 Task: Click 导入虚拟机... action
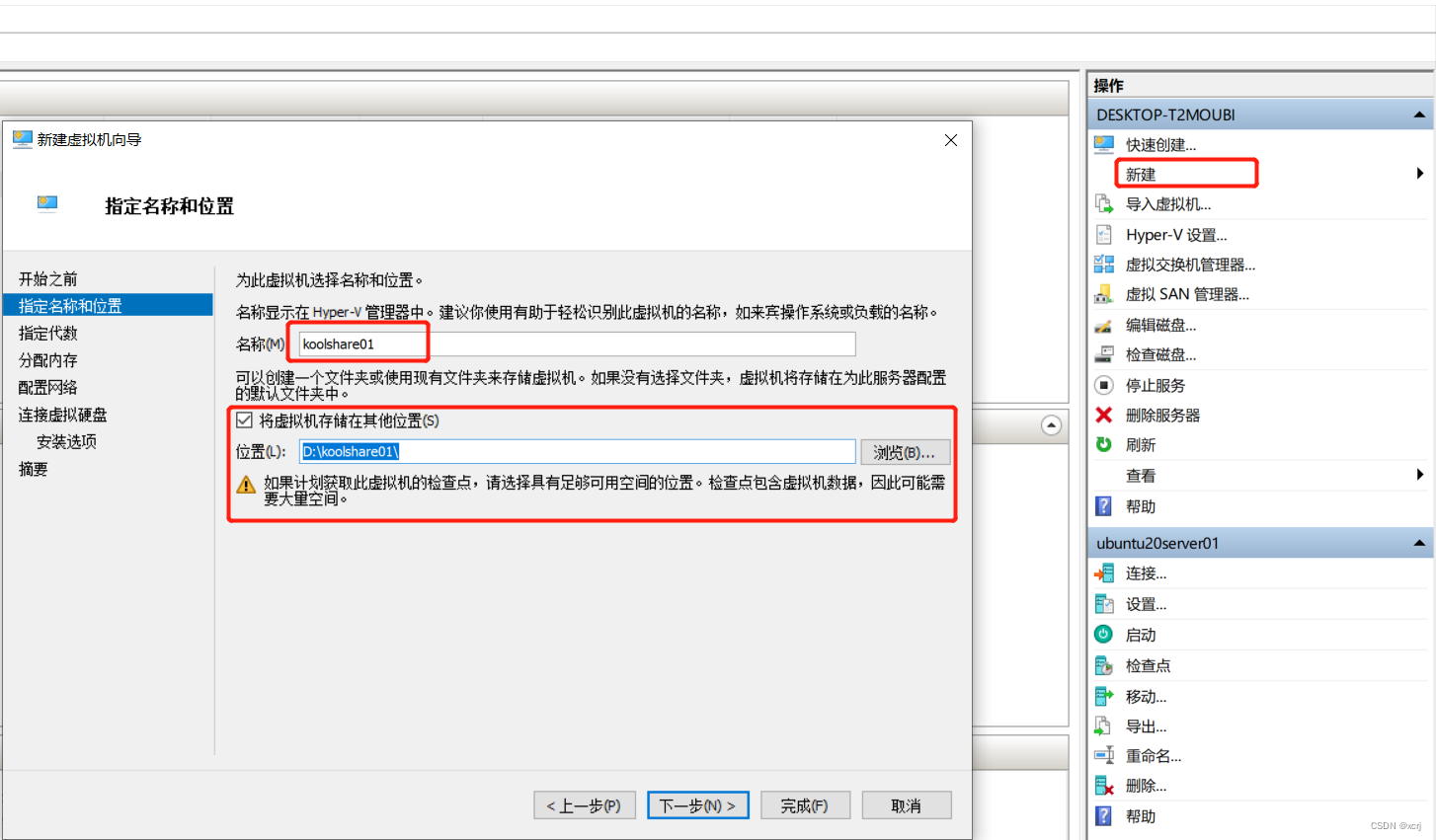[x=1168, y=204]
